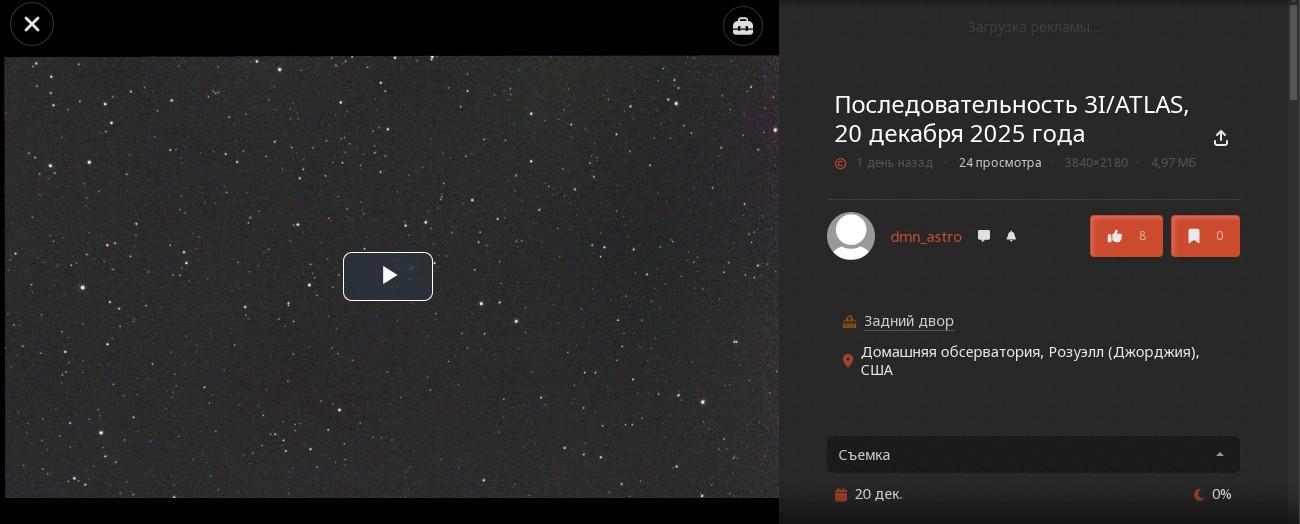
Task: Click the copyright license icon
Action: click(840, 163)
